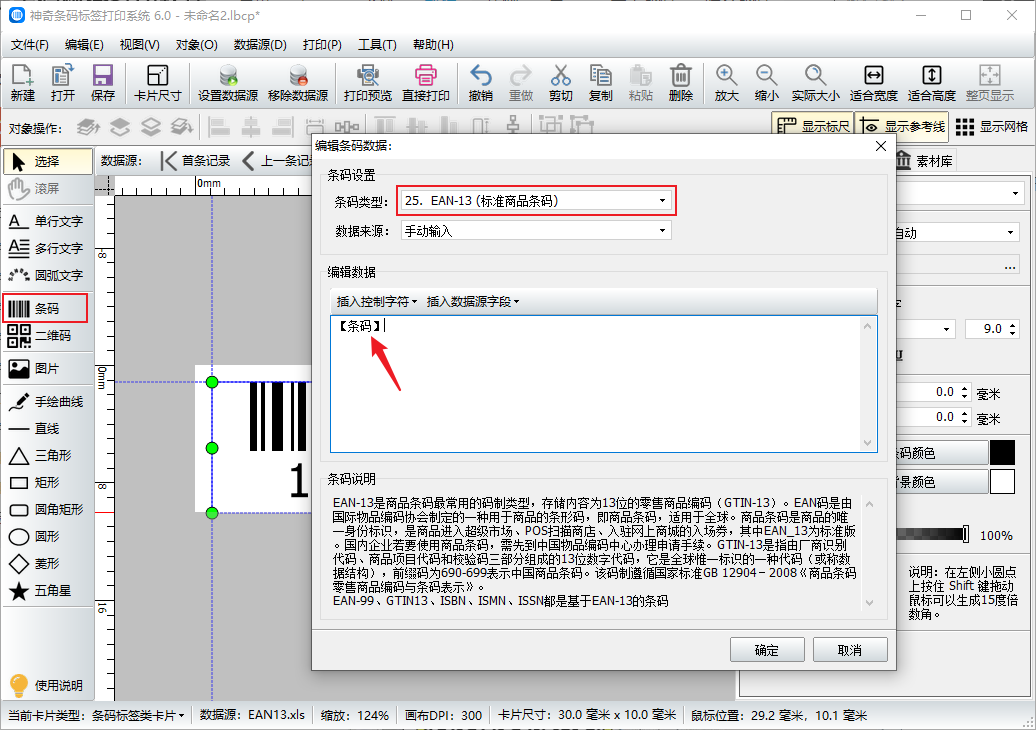1036x730 pixels.
Task: Open the 数据源(D) menu
Action: click(260, 44)
